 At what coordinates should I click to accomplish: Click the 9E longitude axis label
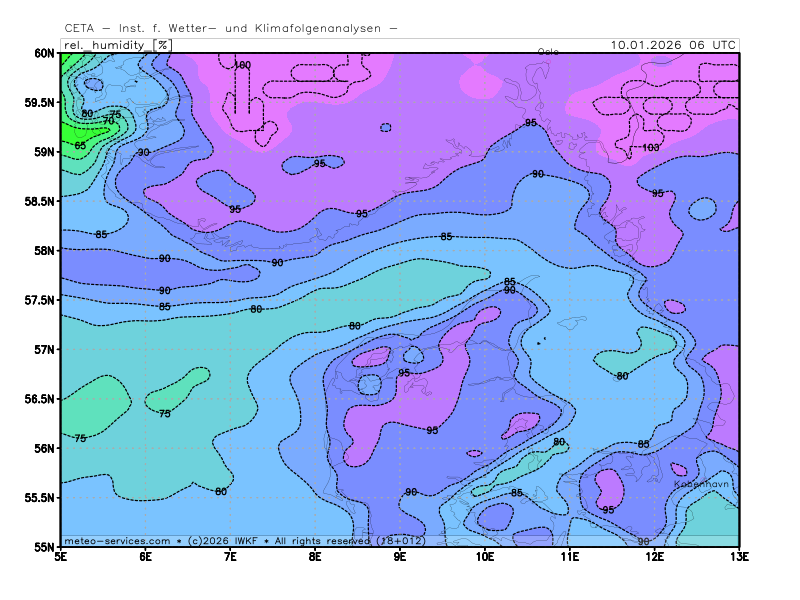click(x=400, y=557)
